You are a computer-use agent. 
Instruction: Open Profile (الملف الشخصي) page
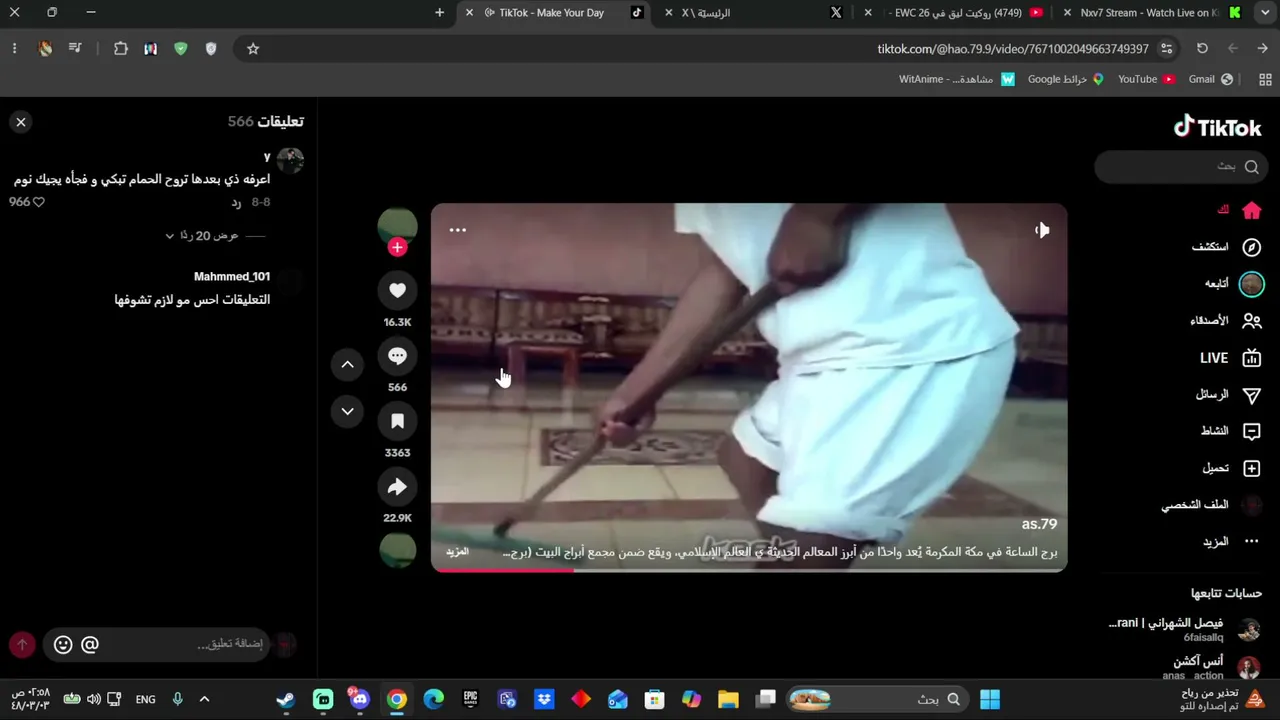1211,505
